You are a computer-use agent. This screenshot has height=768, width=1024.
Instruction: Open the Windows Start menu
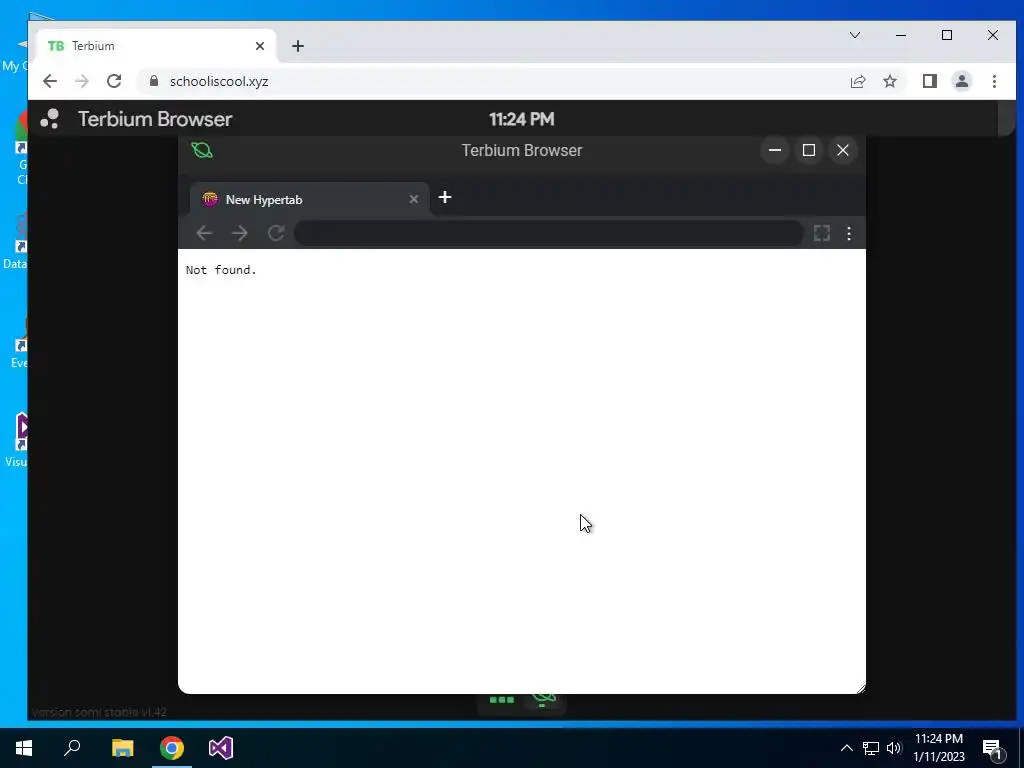24,748
